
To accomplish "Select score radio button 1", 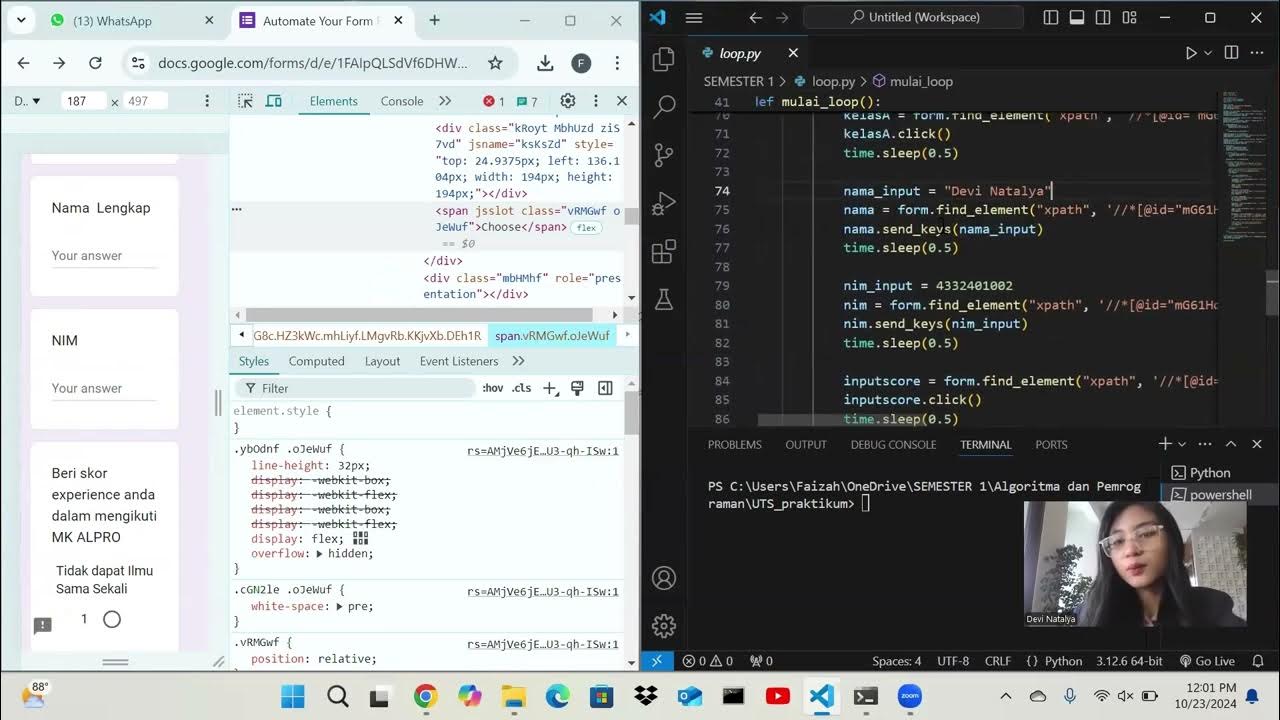I will 112,619.
